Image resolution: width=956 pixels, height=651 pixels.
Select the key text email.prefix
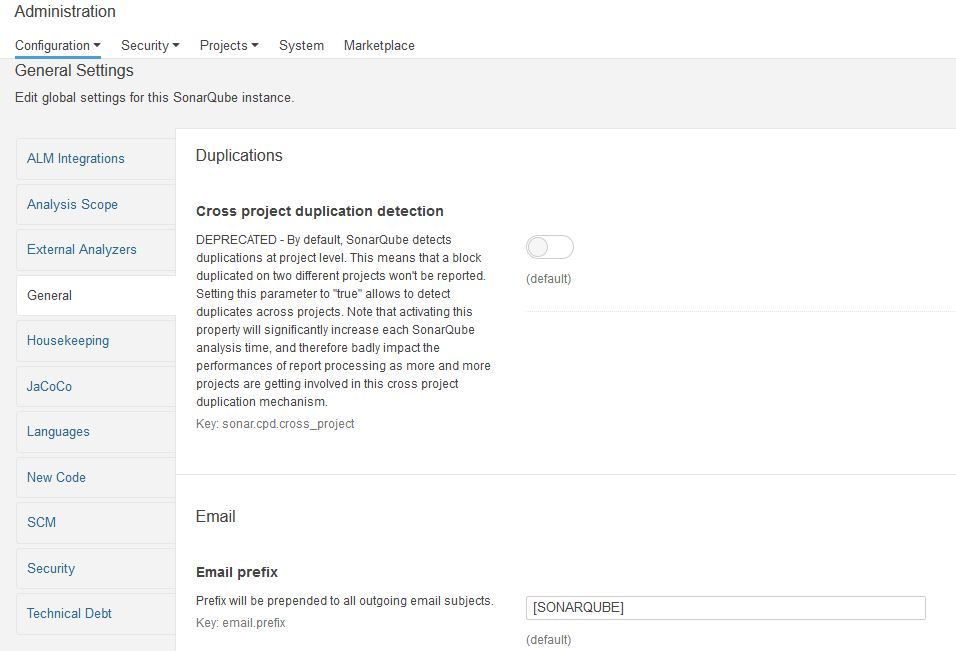254,623
